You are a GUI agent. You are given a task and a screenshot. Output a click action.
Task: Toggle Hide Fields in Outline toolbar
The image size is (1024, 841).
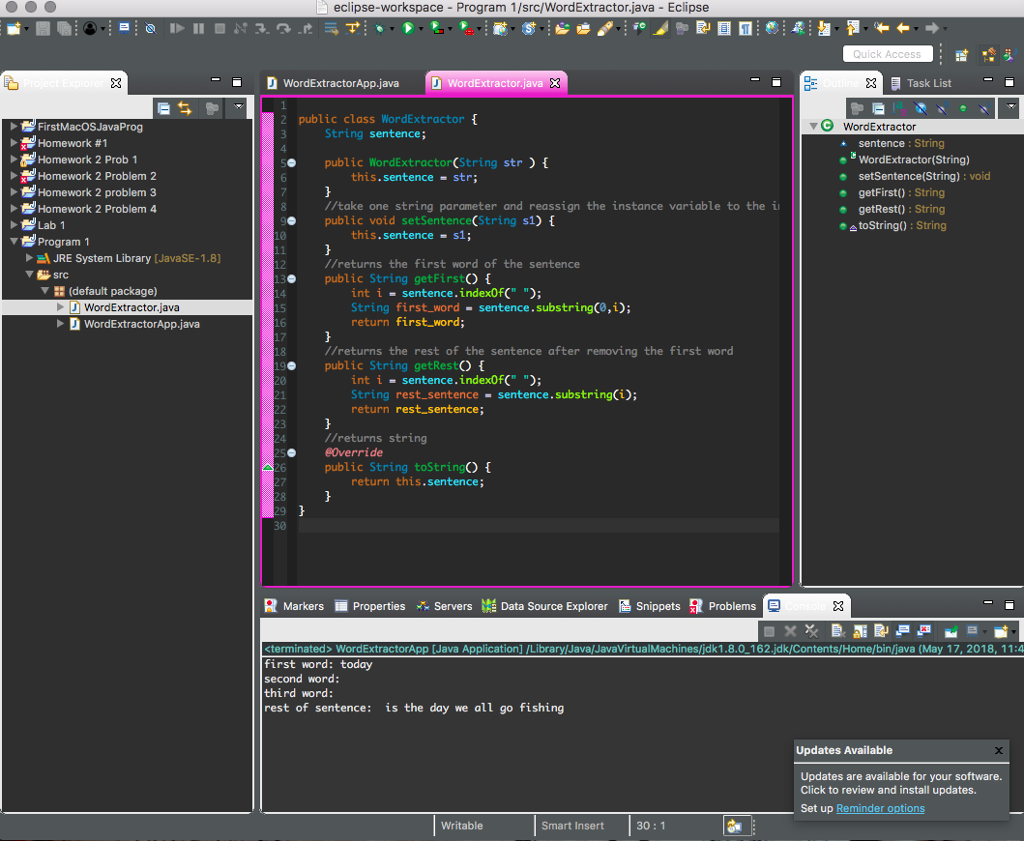[920, 108]
